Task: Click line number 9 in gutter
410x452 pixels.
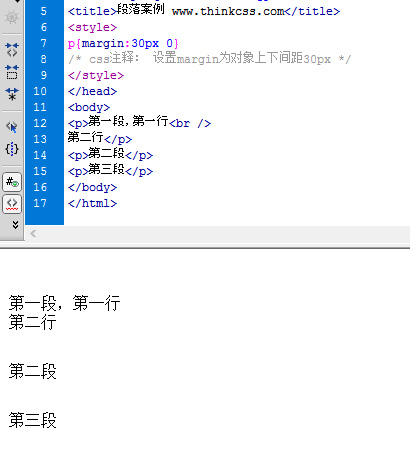Action: tap(44, 75)
